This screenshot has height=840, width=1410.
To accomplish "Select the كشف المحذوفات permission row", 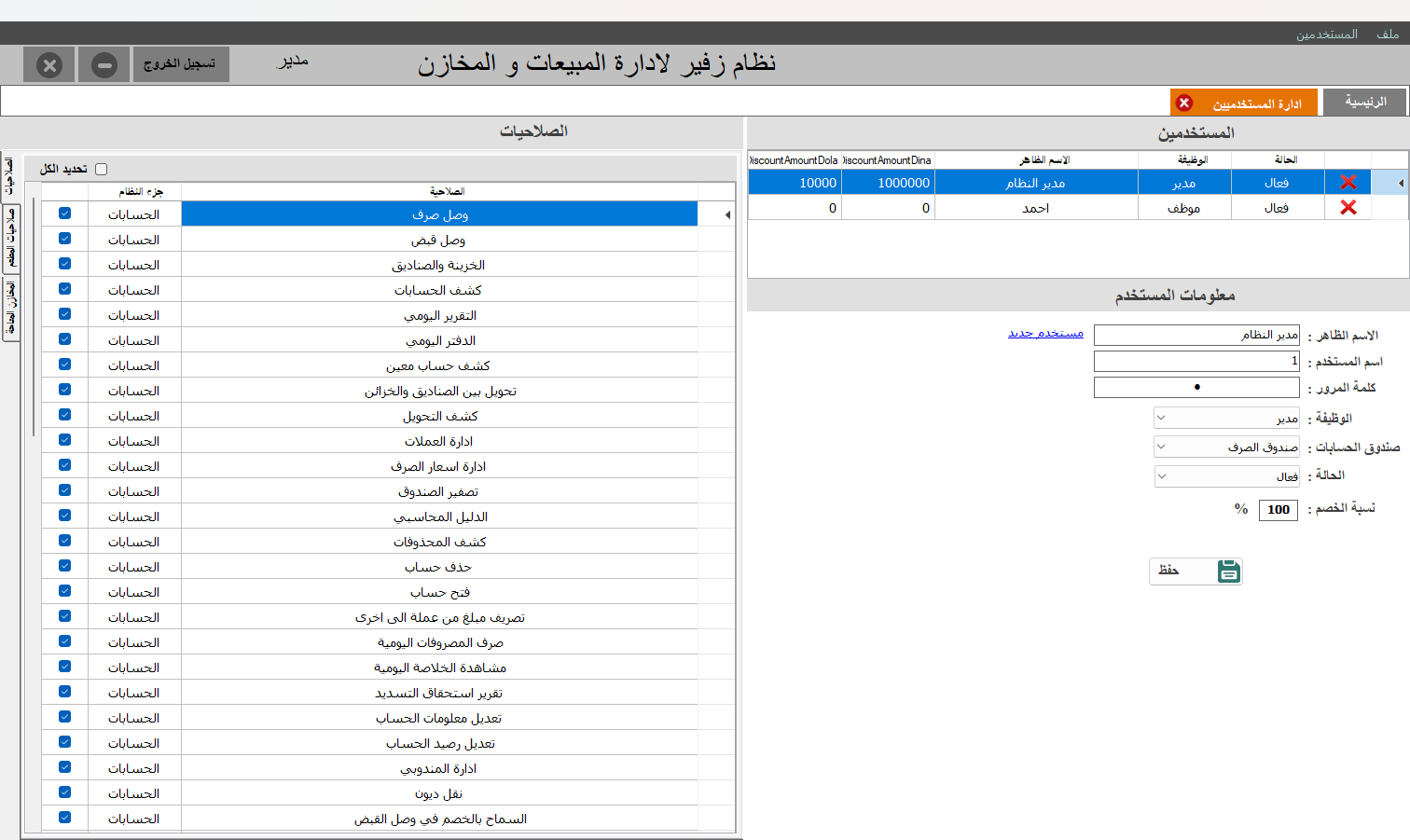I will pyautogui.click(x=439, y=542).
